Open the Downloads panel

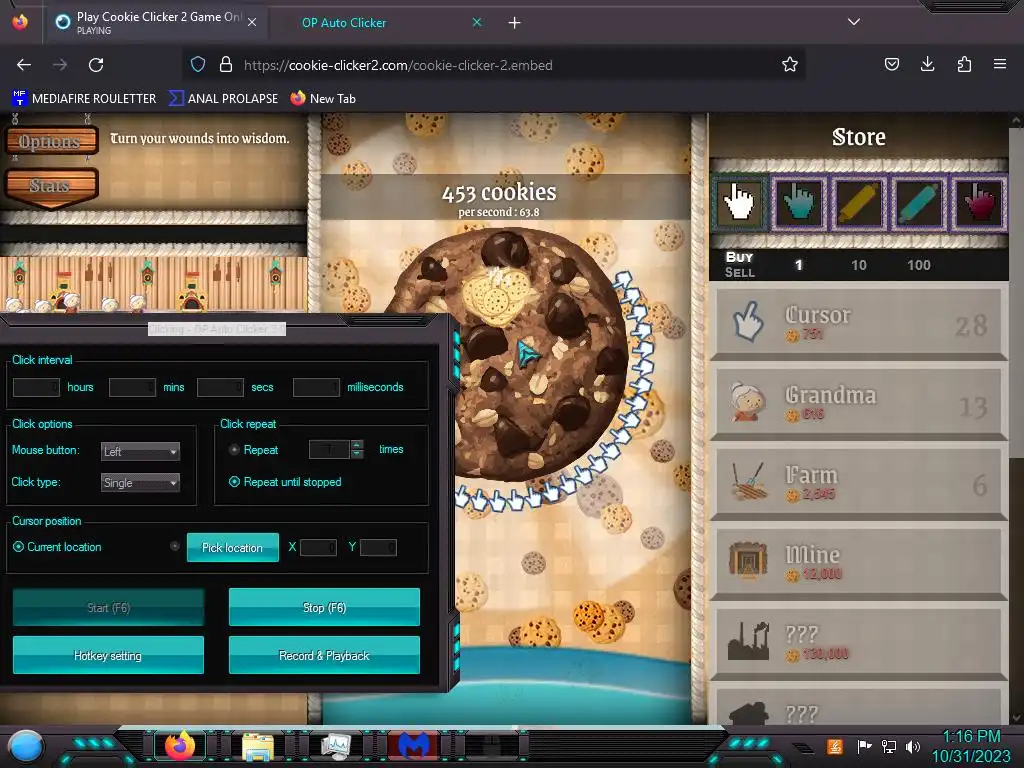pyautogui.click(x=927, y=64)
